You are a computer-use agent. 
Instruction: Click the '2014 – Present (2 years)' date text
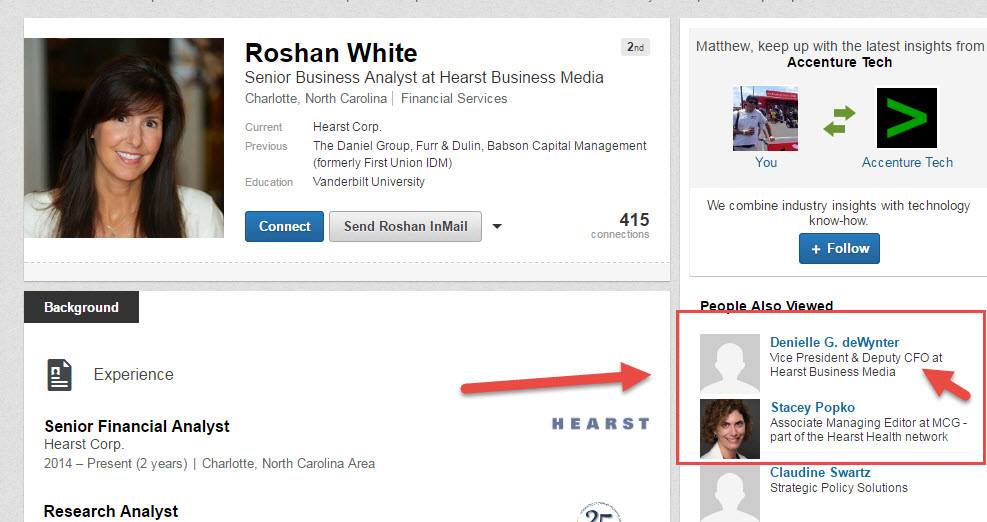[x=116, y=464]
